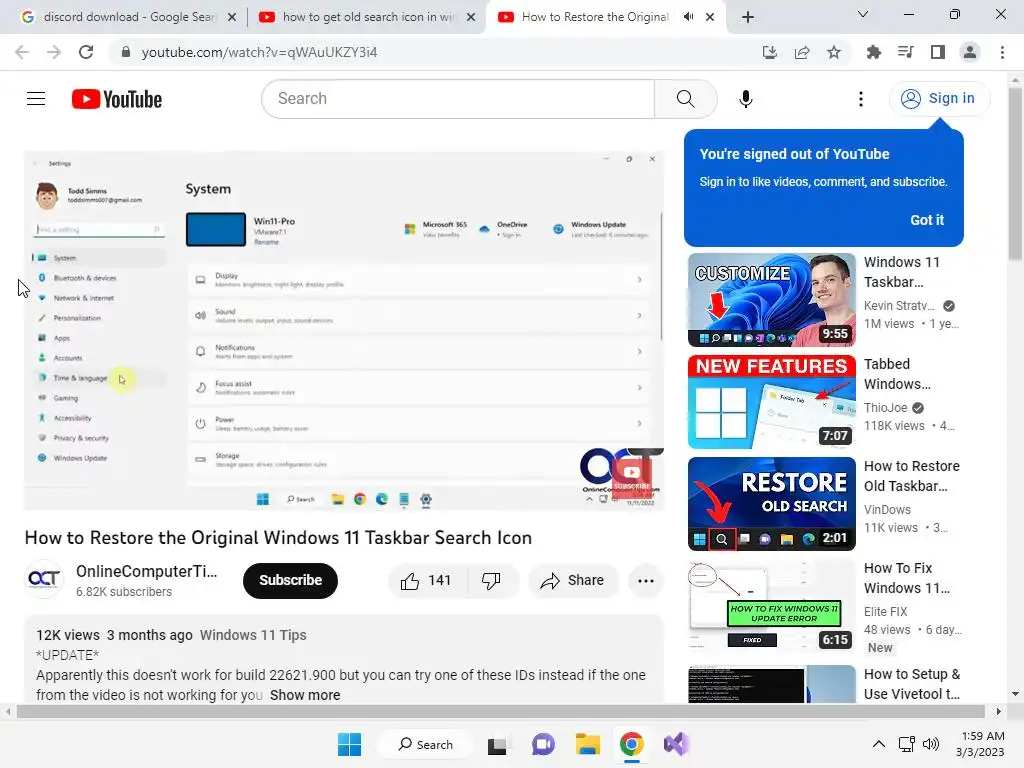Bookmark this tab with star icon
Viewport: 1024px width, 768px height.
click(833, 52)
